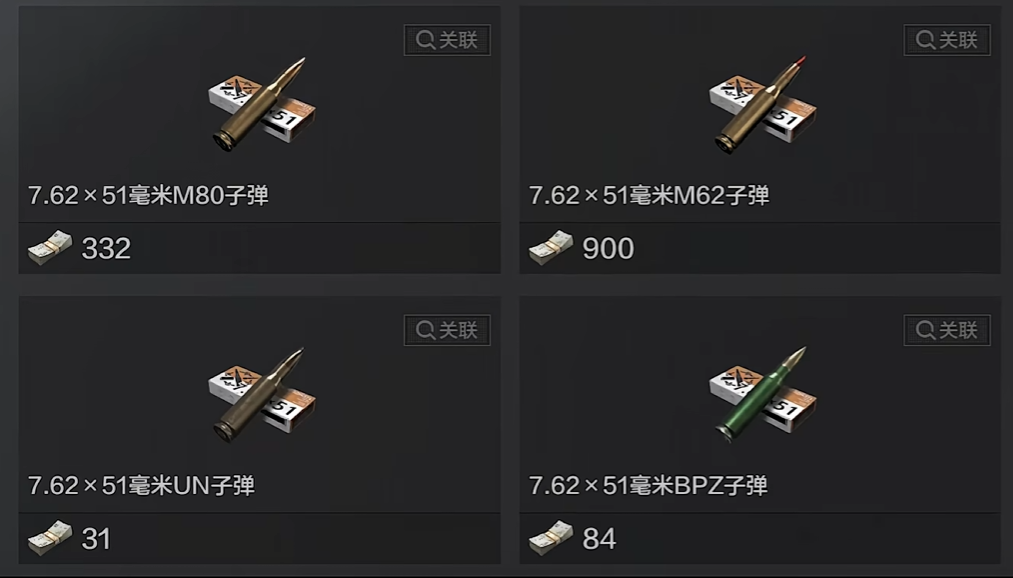Click the 900 price value

(608, 249)
